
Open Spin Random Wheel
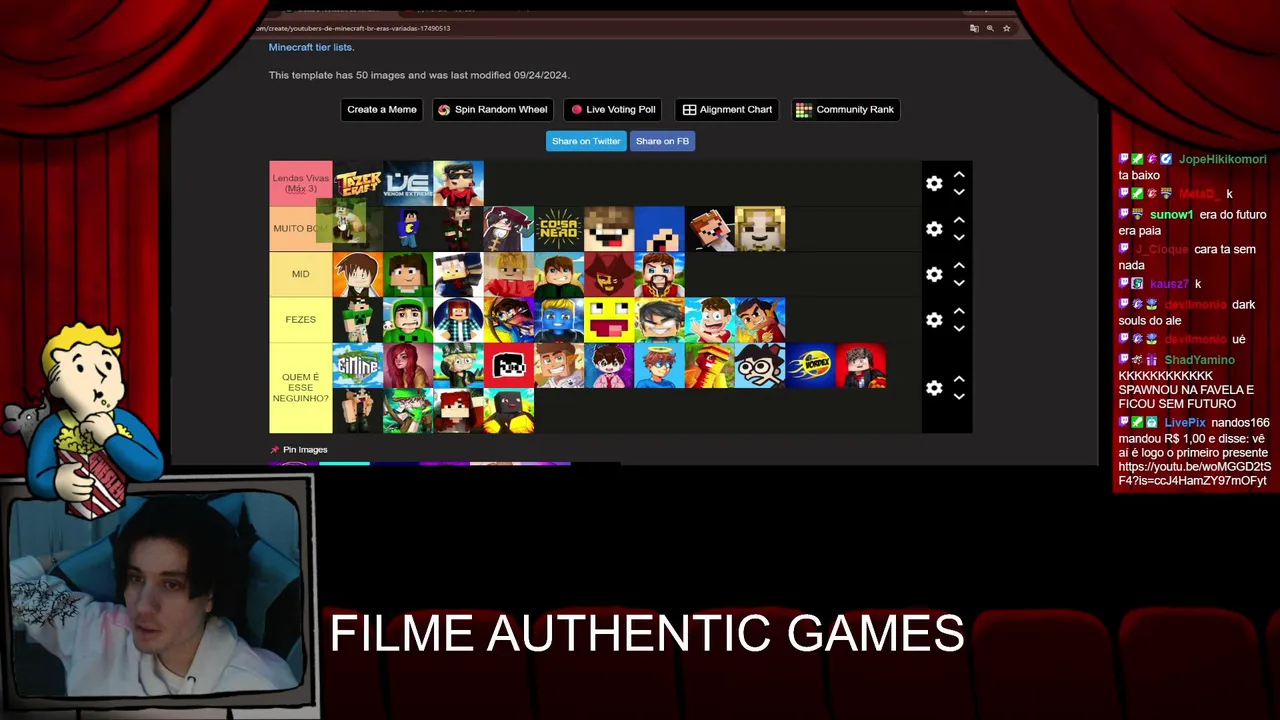click(492, 110)
